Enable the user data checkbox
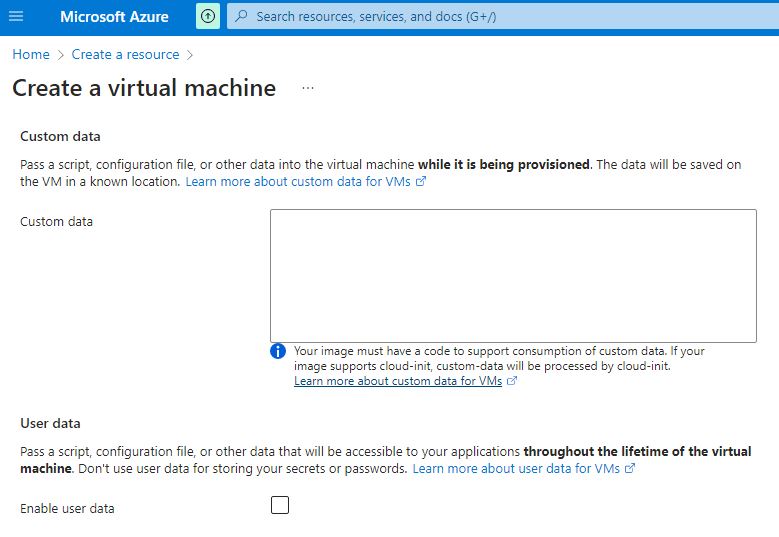This screenshot has width=779, height=537. tap(280, 505)
